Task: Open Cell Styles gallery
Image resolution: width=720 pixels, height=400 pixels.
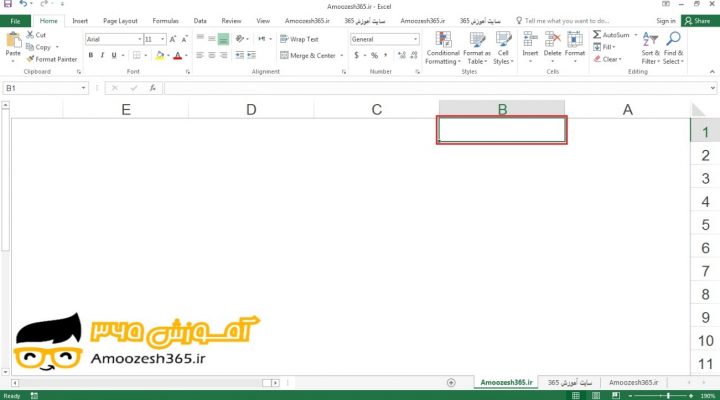Action: (x=503, y=48)
